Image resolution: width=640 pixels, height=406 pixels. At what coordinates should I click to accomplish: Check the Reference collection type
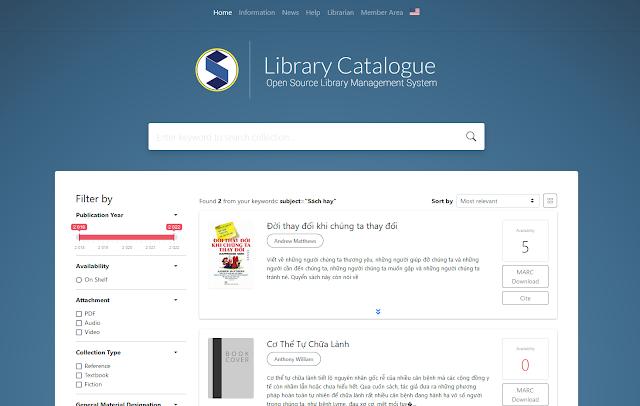click(x=79, y=366)
